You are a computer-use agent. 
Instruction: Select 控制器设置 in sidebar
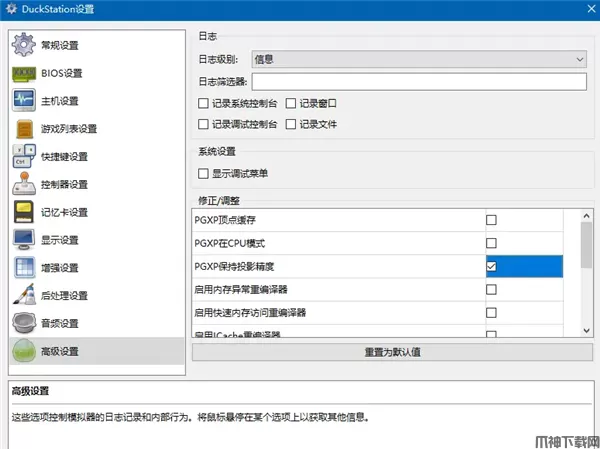click(97, 184)
